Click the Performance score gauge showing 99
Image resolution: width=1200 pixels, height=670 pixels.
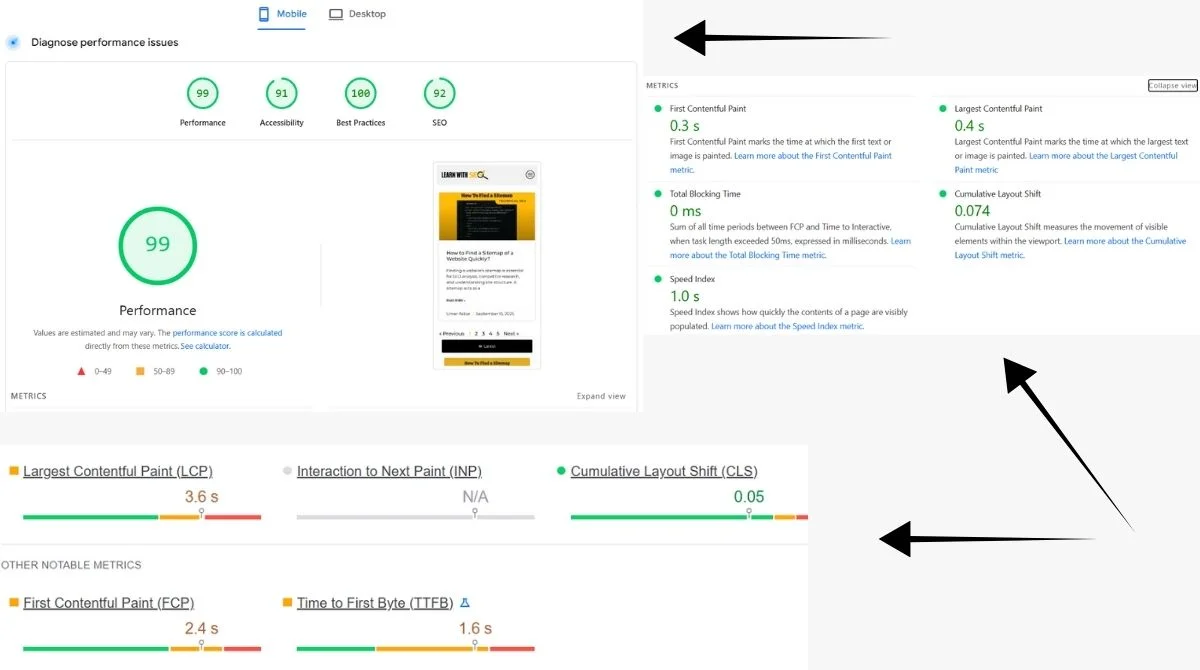pos(202,92)
